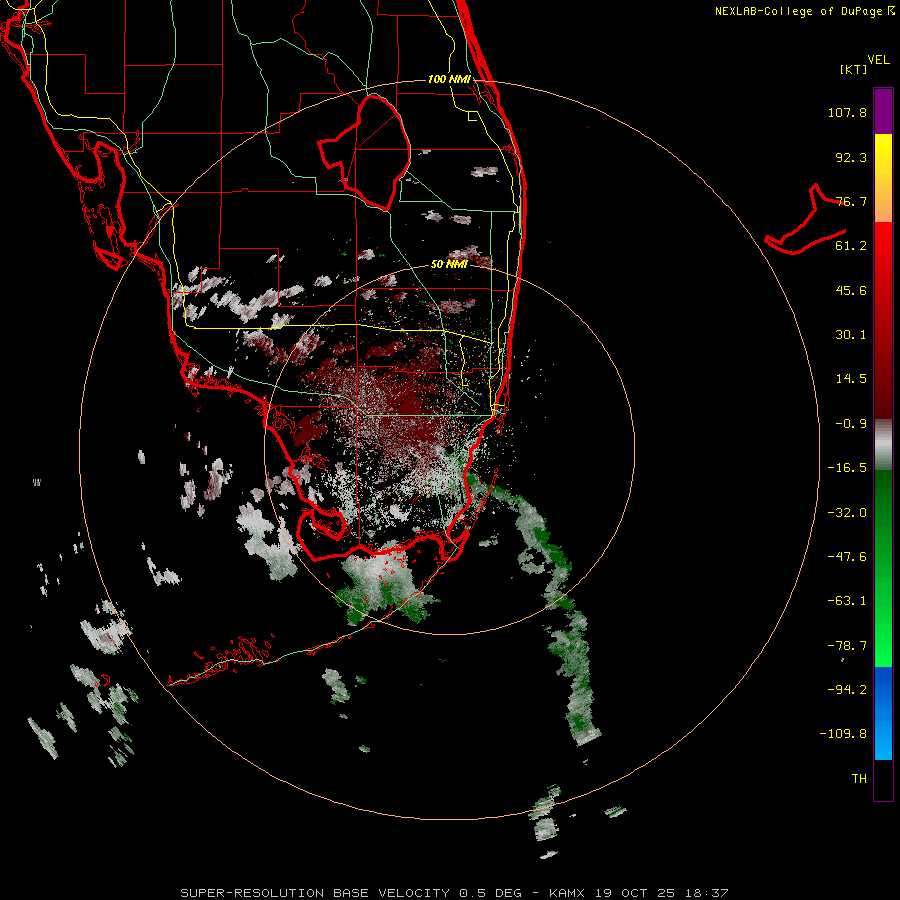The image size is (900, 900).
Task: Click the 100 NMI range ring label
Action: point(449,79)
